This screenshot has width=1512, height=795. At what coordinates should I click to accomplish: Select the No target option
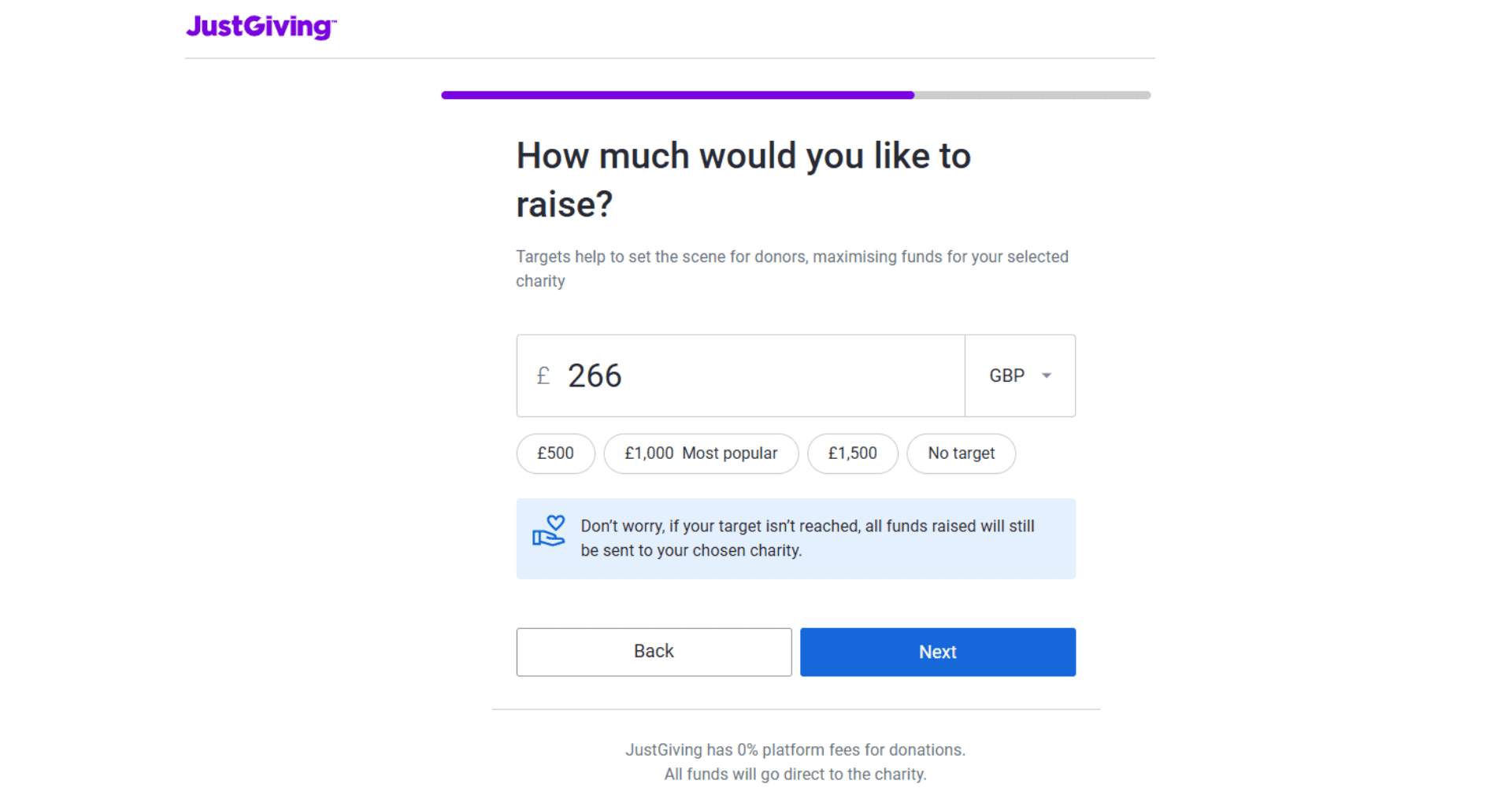(x=961, y=453)
